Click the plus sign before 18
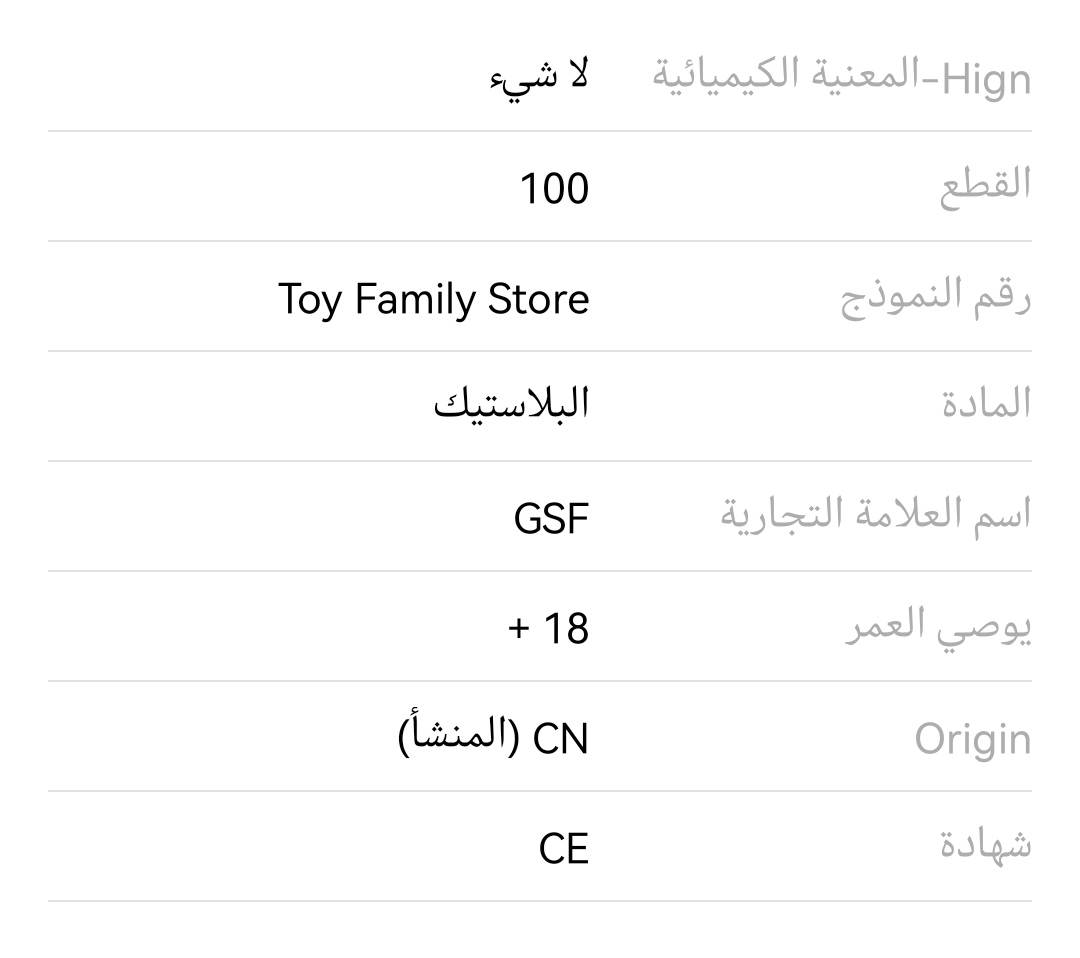 point(518,629)
